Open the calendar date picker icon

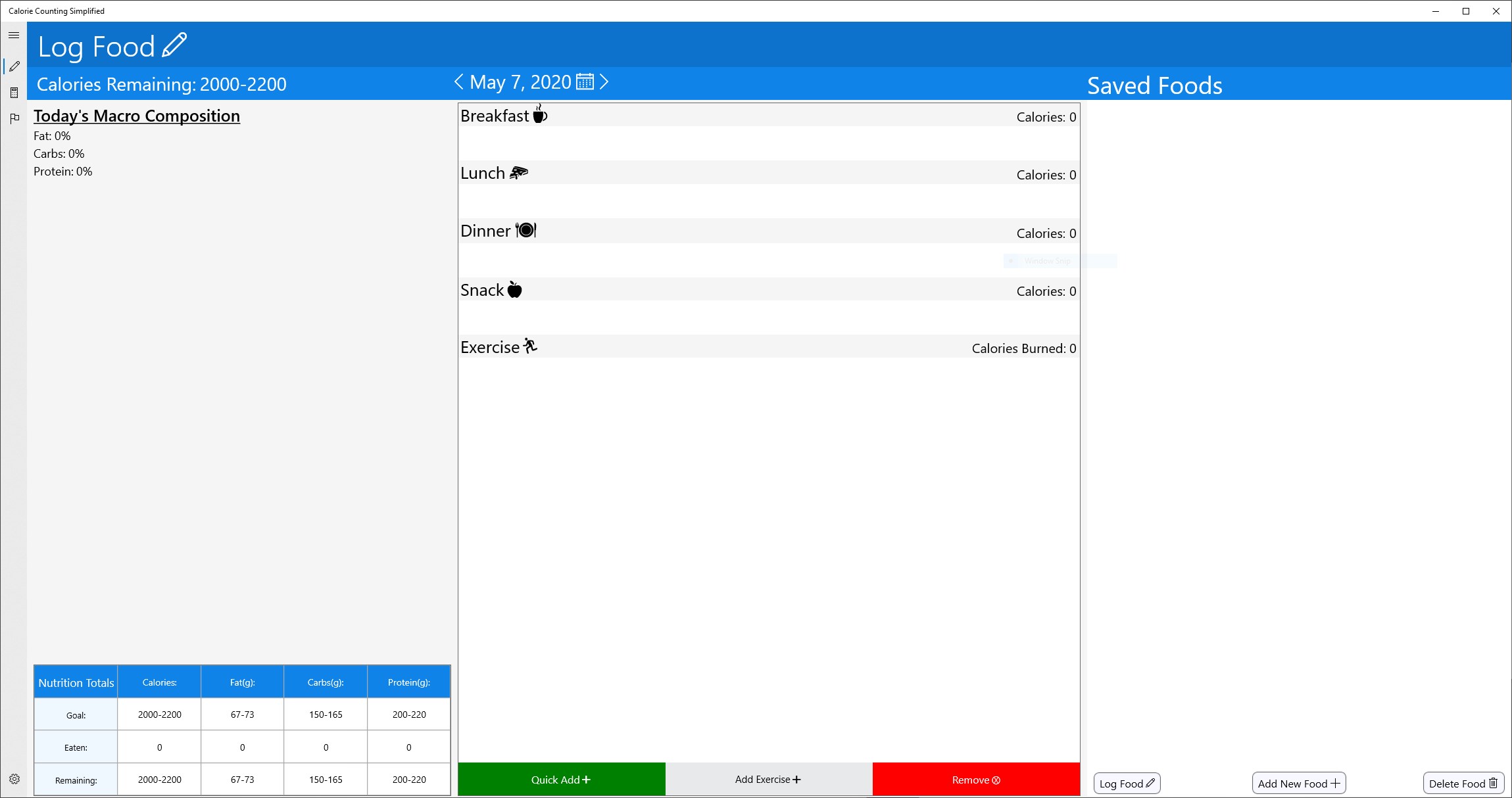coord(585,82)
